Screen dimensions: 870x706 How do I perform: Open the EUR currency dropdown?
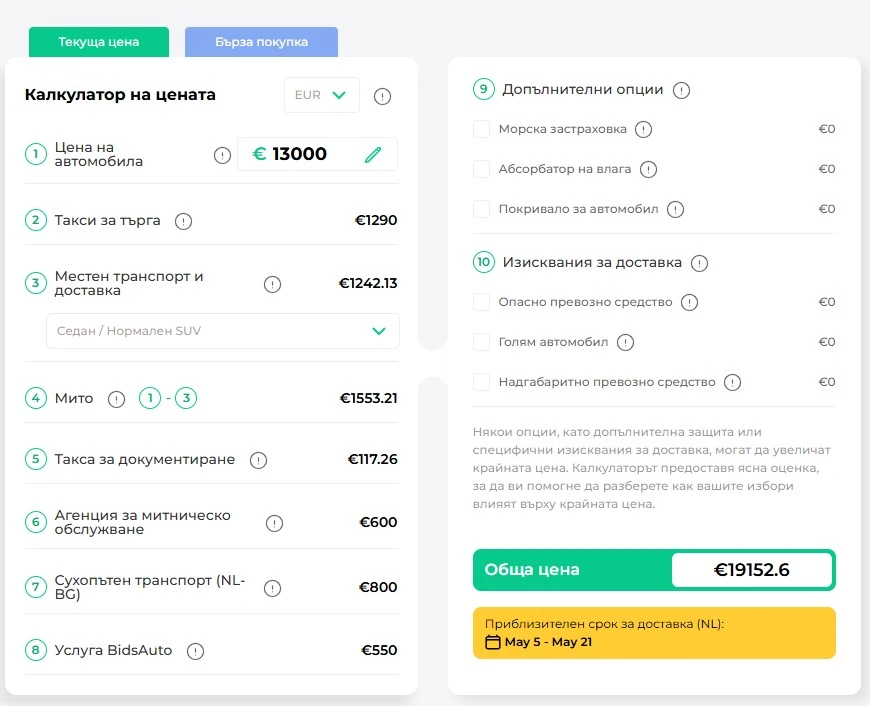pos(321,95)
